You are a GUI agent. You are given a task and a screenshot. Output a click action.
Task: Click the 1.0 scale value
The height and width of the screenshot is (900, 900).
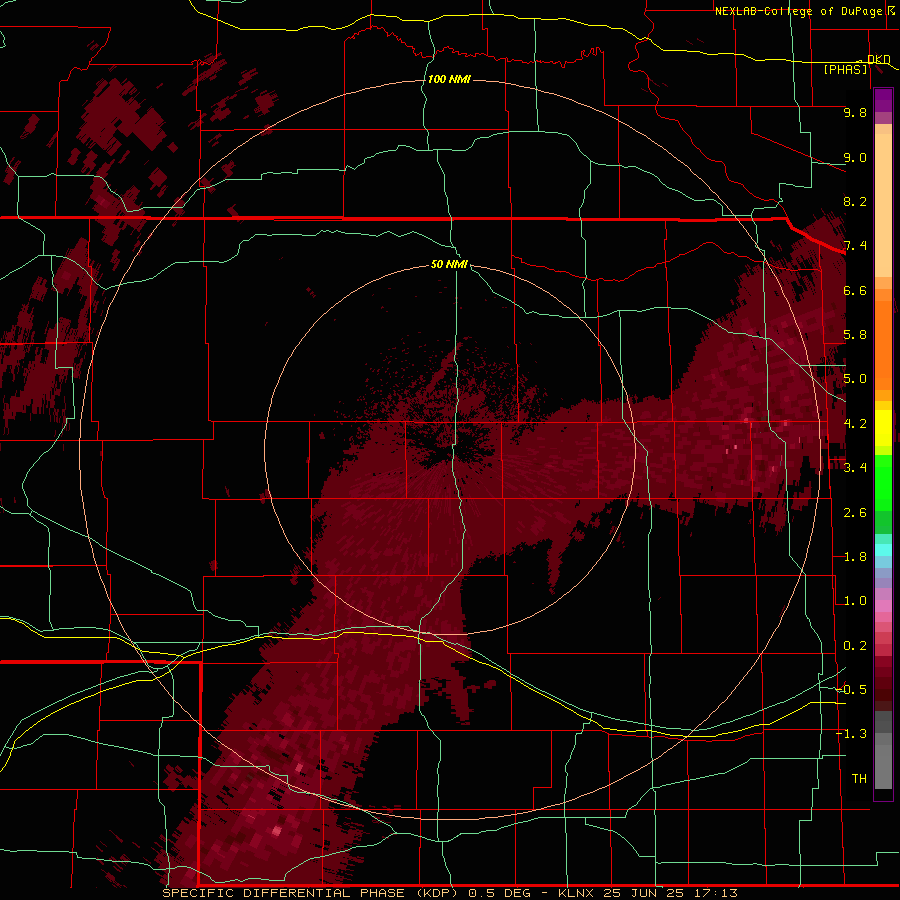[855, 601]
